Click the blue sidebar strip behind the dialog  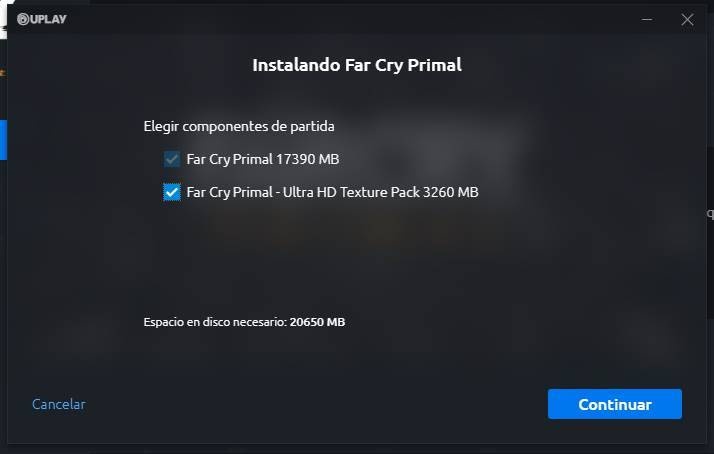(x=3, y=140)
